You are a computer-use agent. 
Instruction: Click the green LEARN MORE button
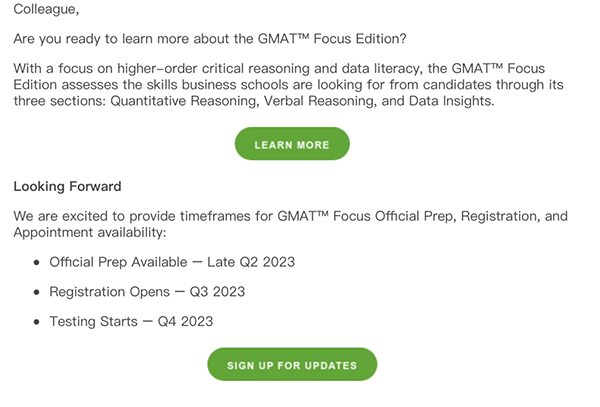click(x=292, y=145)
